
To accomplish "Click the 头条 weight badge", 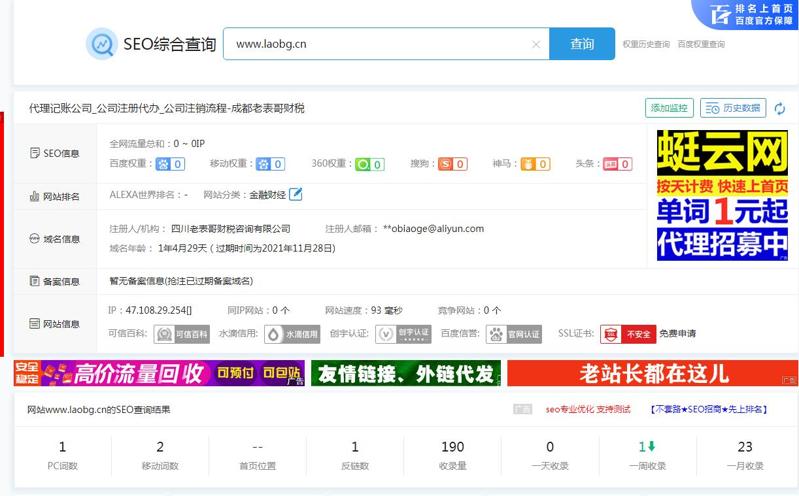I will click(617, 164).
